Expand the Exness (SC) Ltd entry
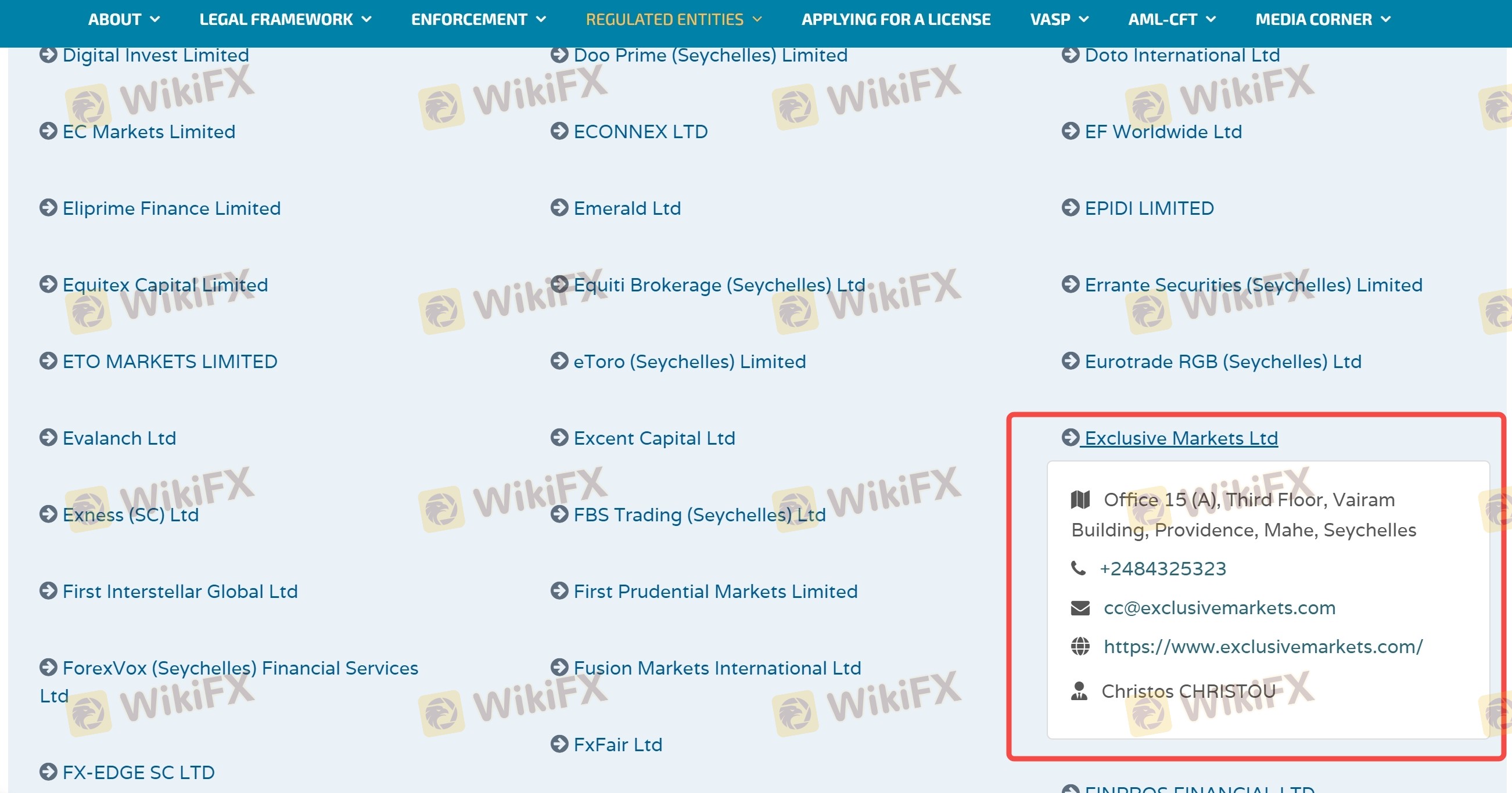The width and height of the screenshot is (1512, 793). [x=130, y=515]
